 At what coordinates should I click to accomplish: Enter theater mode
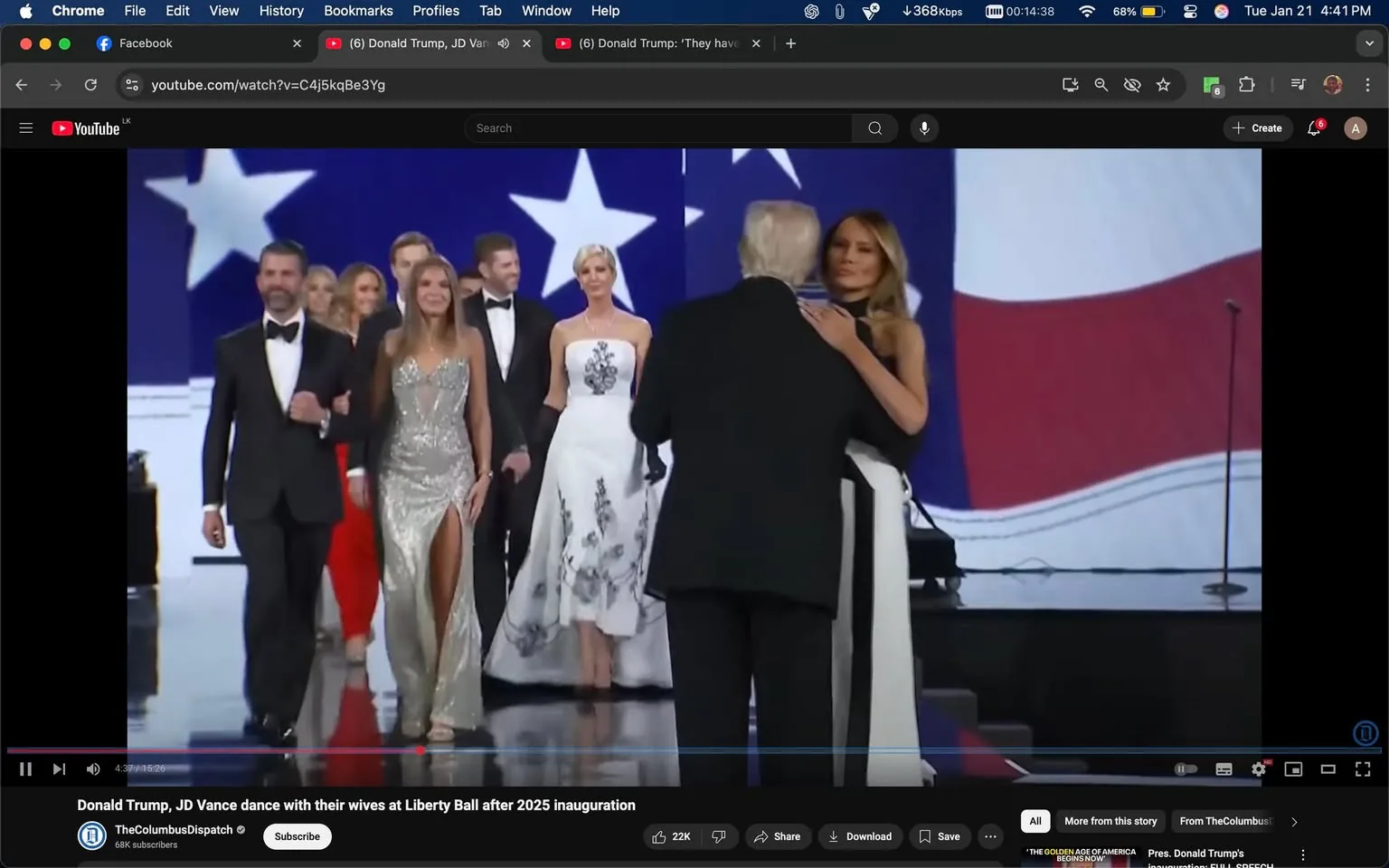click(x=1327, y=769)
